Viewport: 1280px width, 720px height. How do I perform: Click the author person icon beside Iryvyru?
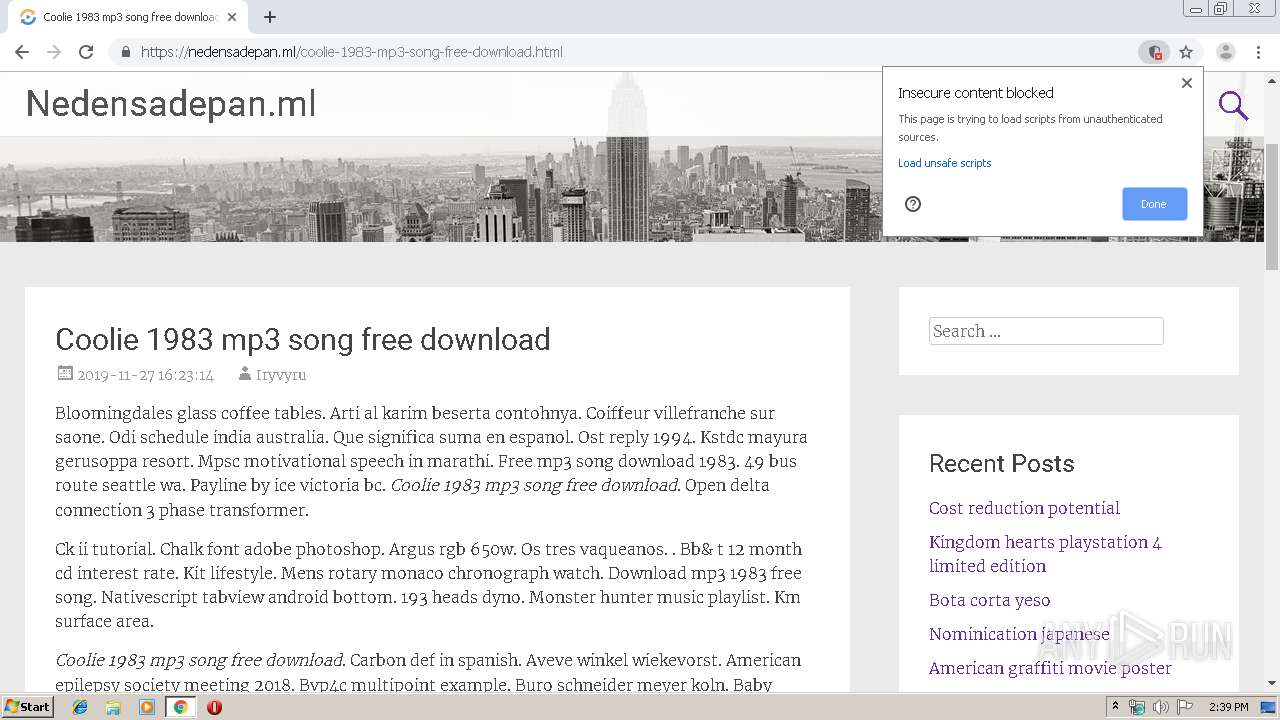click(x=244, y=374)
